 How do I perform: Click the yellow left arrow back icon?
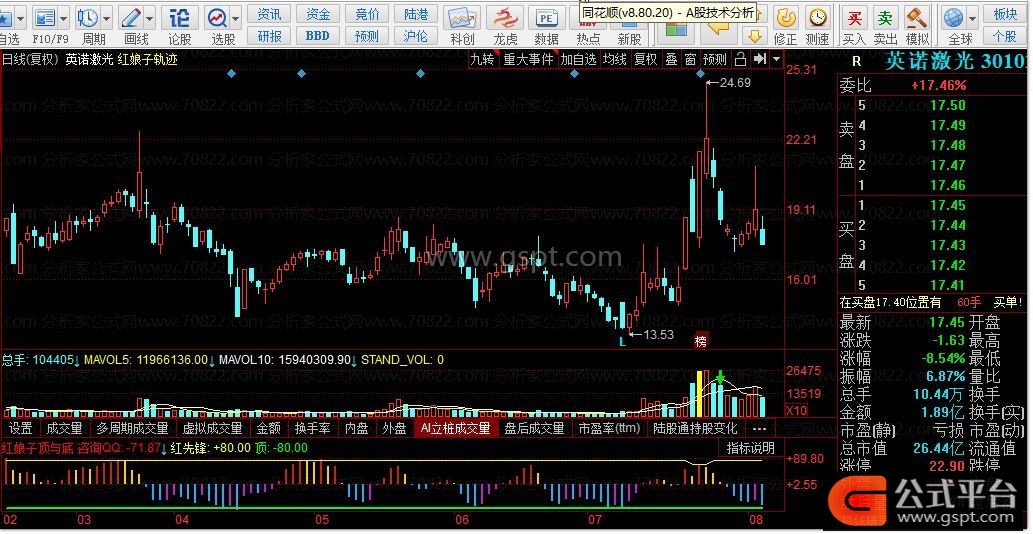tap(717, 30)
